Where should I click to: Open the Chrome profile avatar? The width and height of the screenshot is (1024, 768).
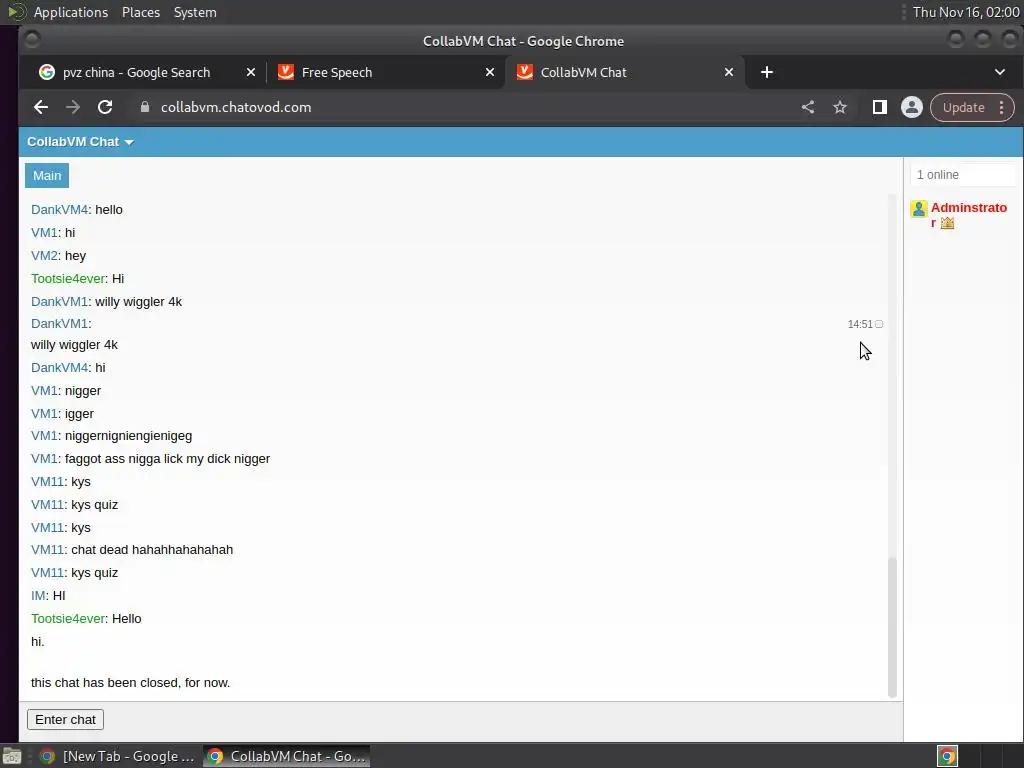[x=912, y=107]
